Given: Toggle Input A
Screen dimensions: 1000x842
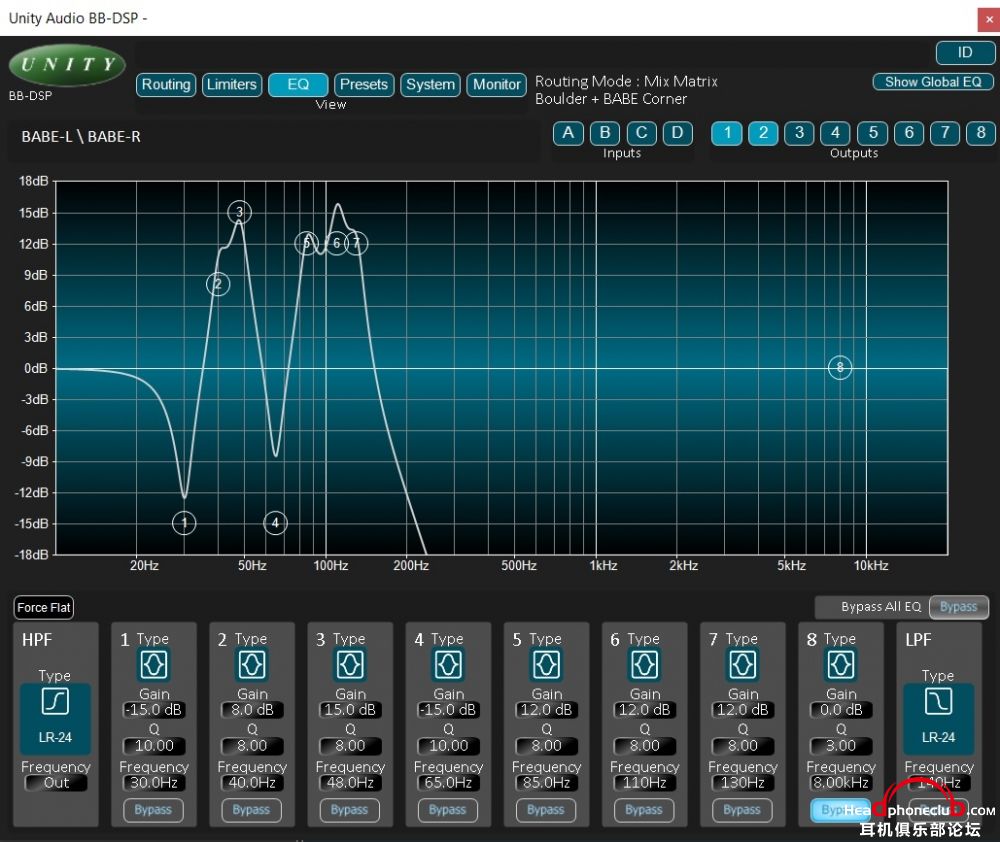Looking at the screenshot, I should [x=568, y=133].
